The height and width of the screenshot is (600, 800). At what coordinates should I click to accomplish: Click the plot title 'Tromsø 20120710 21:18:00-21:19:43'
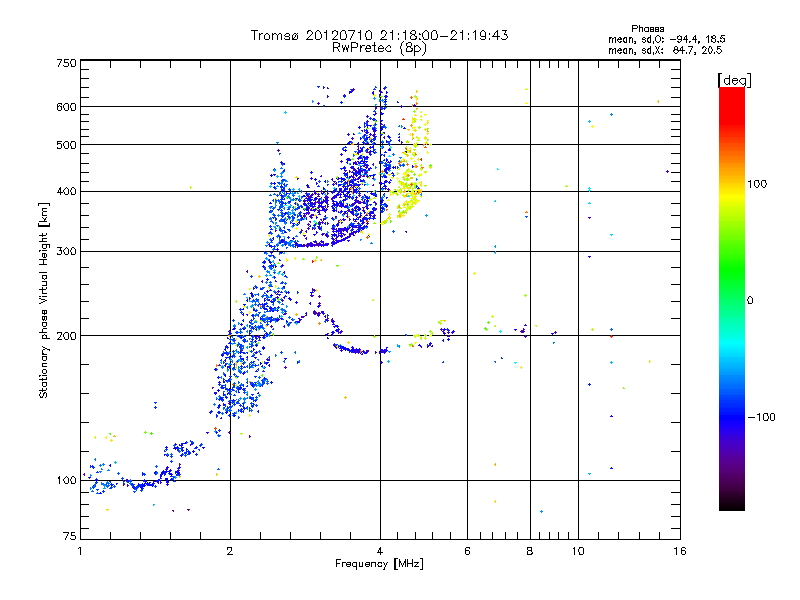pos(379,35)
